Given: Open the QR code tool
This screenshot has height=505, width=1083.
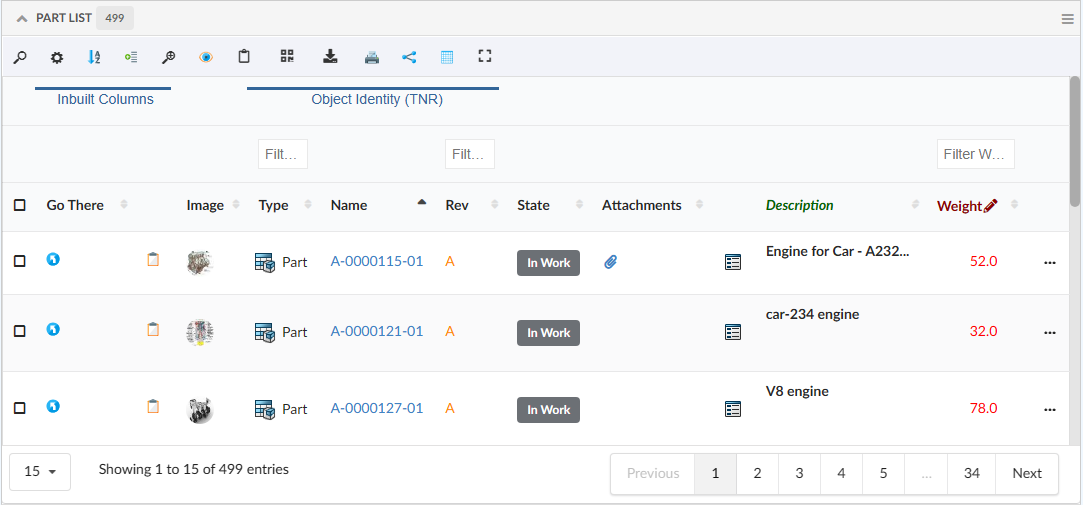Looking at the screenshot, I should click(x=287, y=57).
